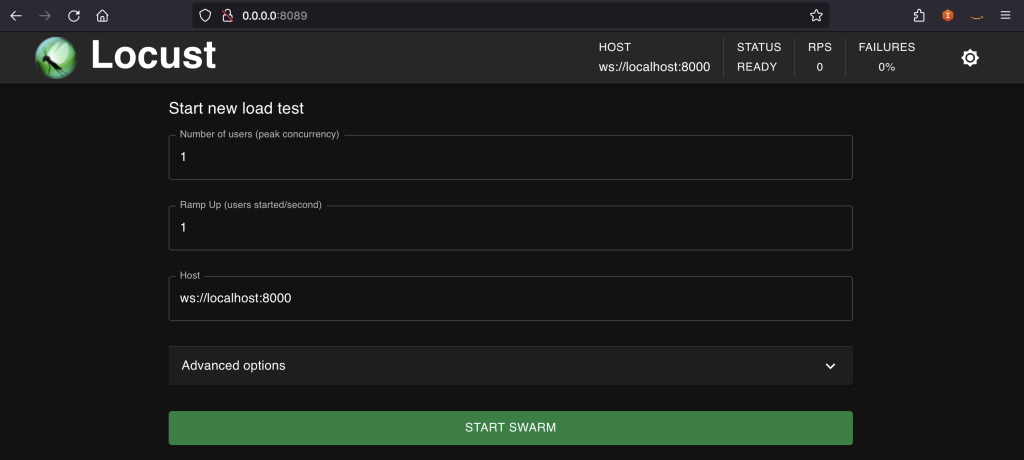Open the browser hamburger menu
1024x460 pixels.
(1005, 16)
